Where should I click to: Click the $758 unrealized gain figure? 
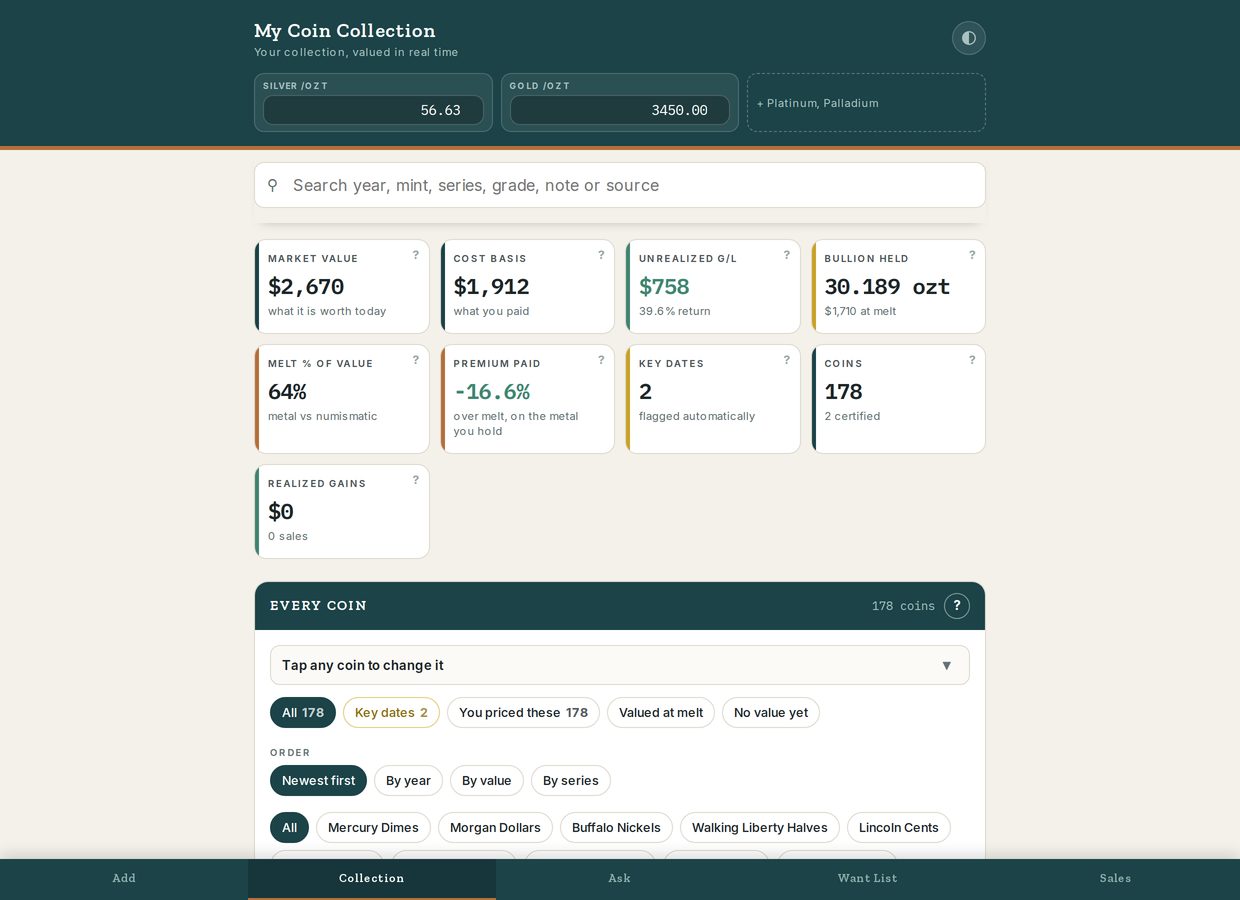click(x=664, y=287)
